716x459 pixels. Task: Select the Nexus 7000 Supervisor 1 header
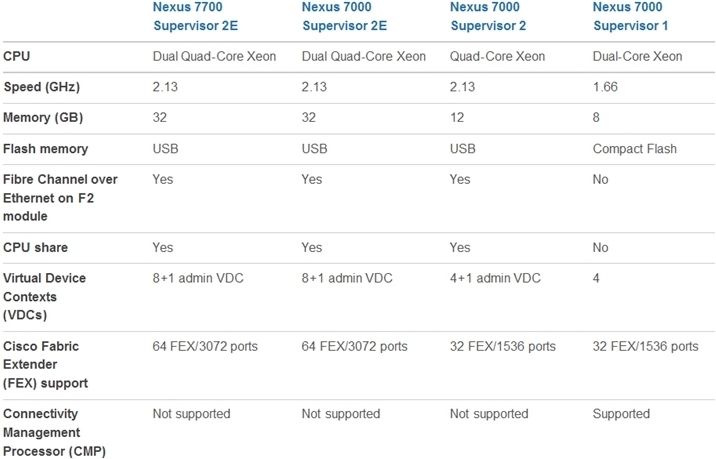click(641, 15)
